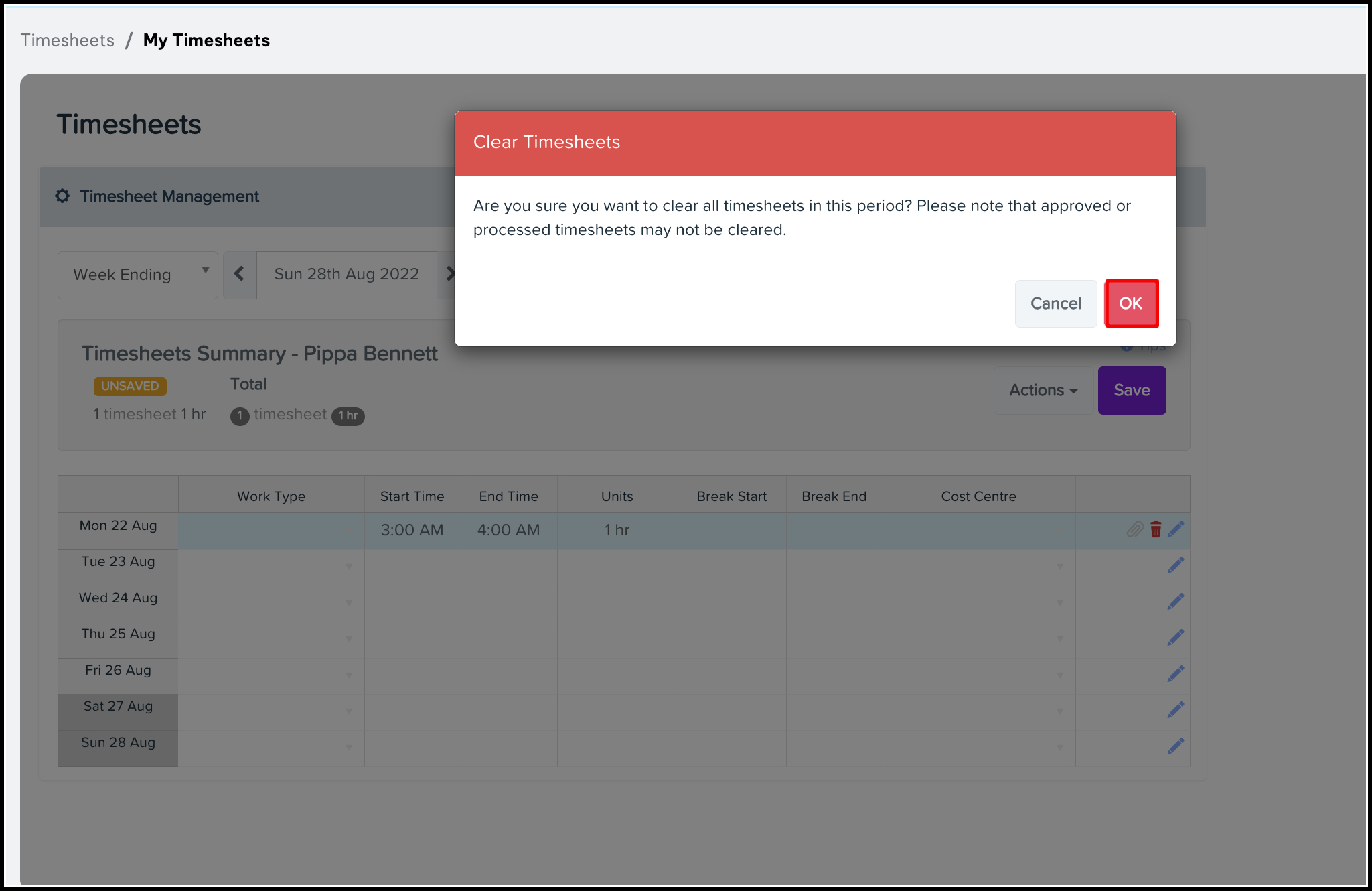
Task: Open Cost Centre dropdown for Thu 25 Aug
Action: (979, 639)
